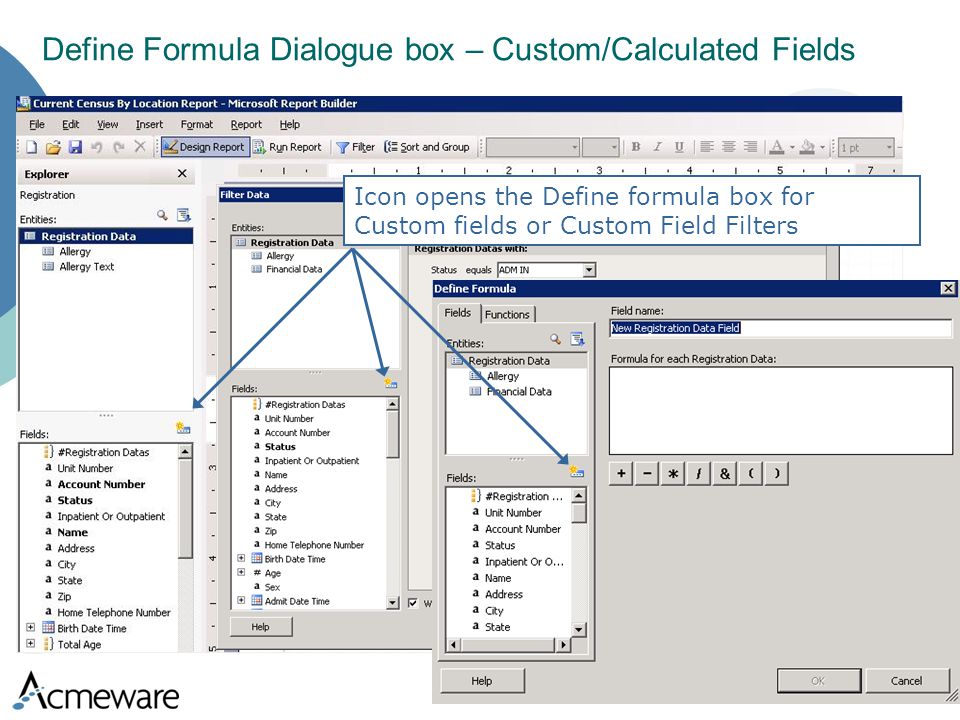This screenshot has width=960, height=720.
Task: Select Financial Data in Define Formula
Action: [x=519, y=392]
